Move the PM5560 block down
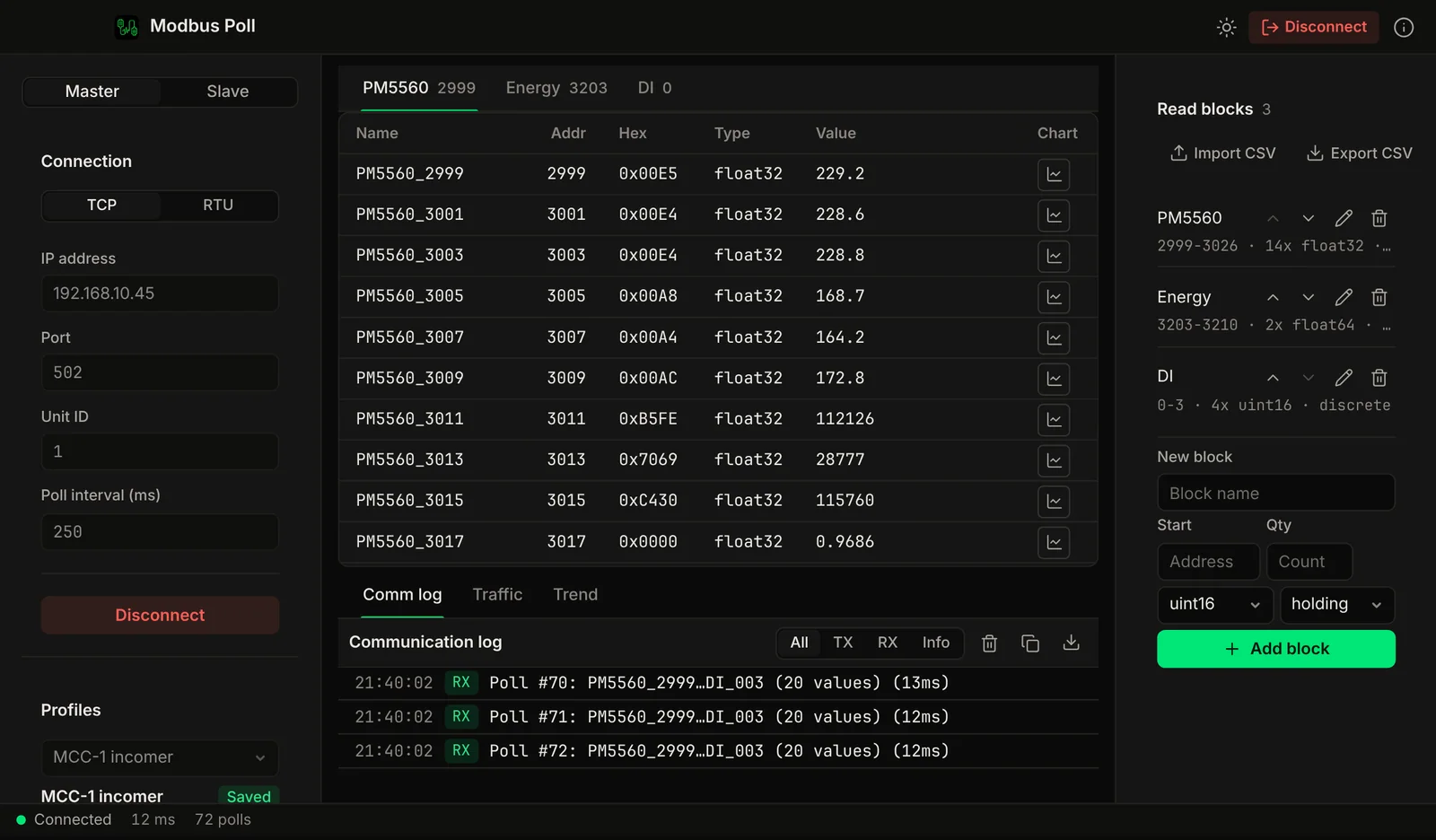Viewport: 1436px width, 840px height. 1308,218
